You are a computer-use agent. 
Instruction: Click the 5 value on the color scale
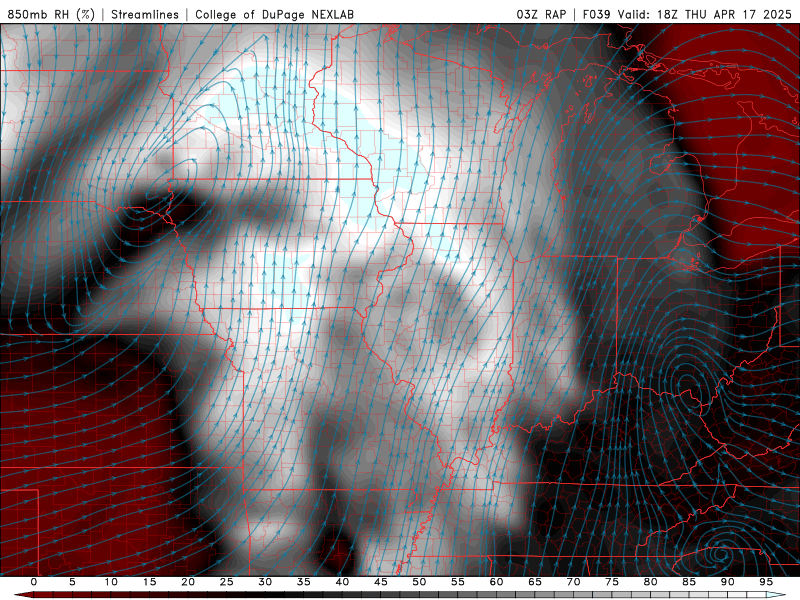pos(72,582)
